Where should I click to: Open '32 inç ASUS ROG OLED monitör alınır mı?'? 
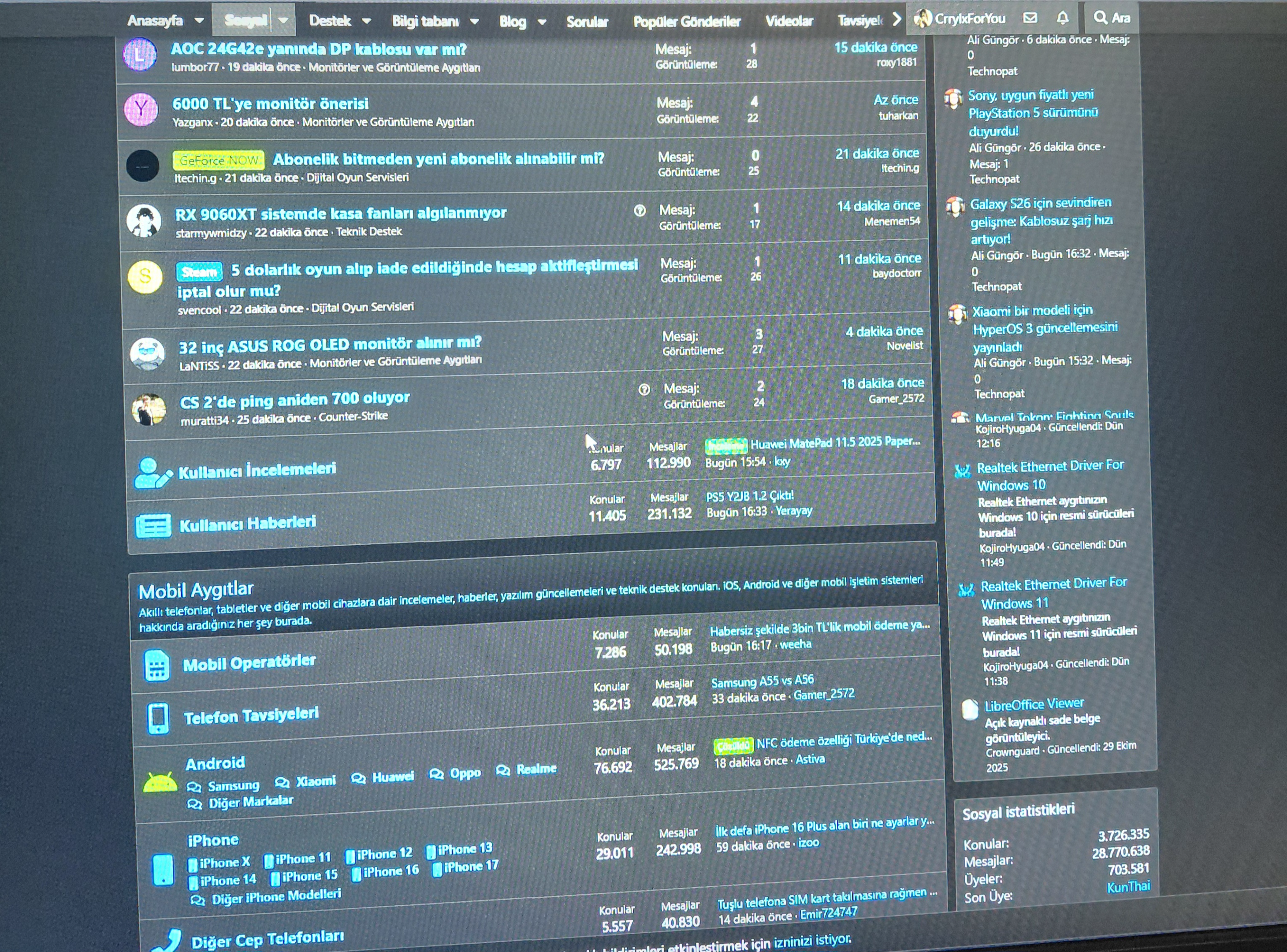330,345
